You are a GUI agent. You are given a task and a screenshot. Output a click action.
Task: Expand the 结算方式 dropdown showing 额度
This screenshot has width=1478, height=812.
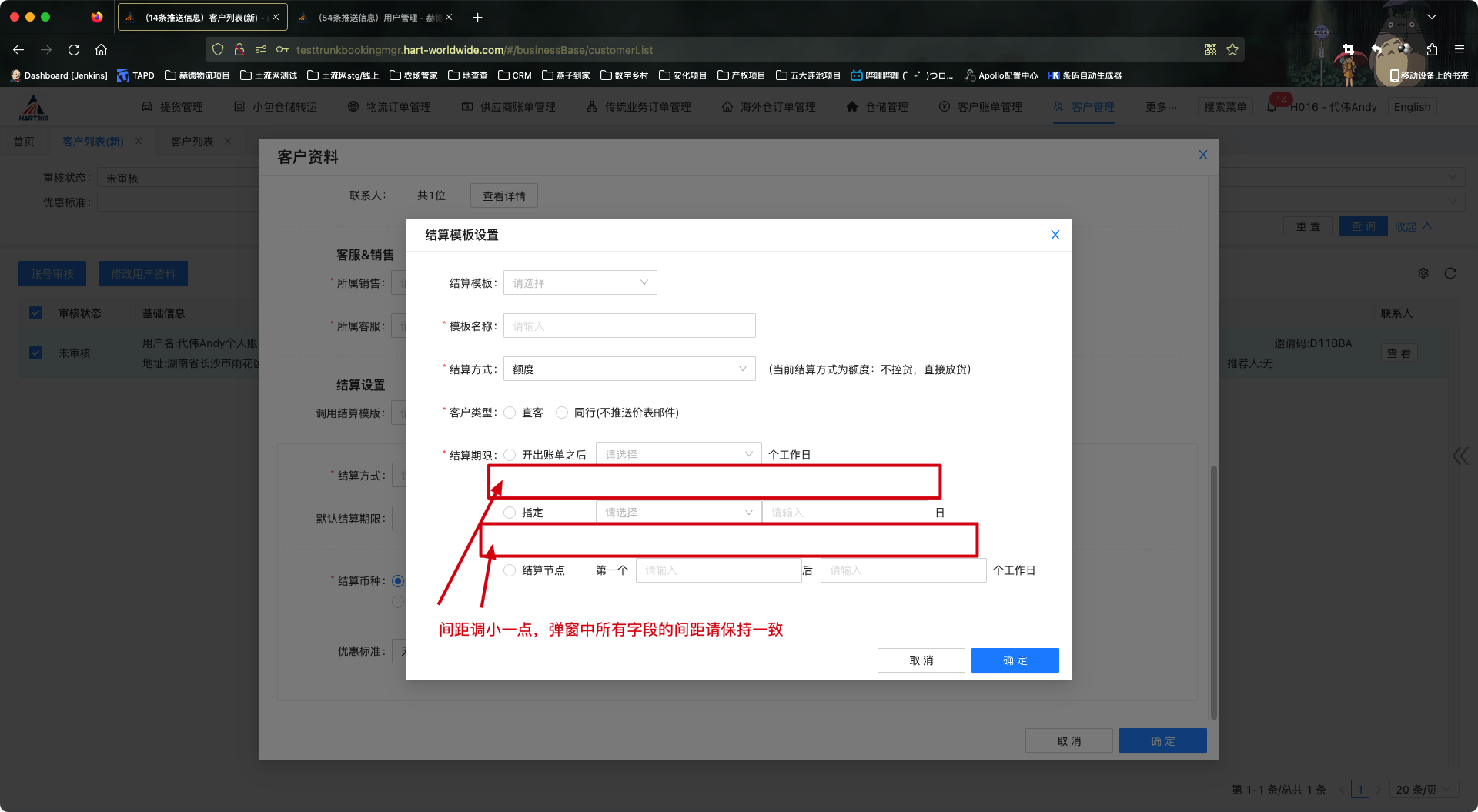(629, 369)
